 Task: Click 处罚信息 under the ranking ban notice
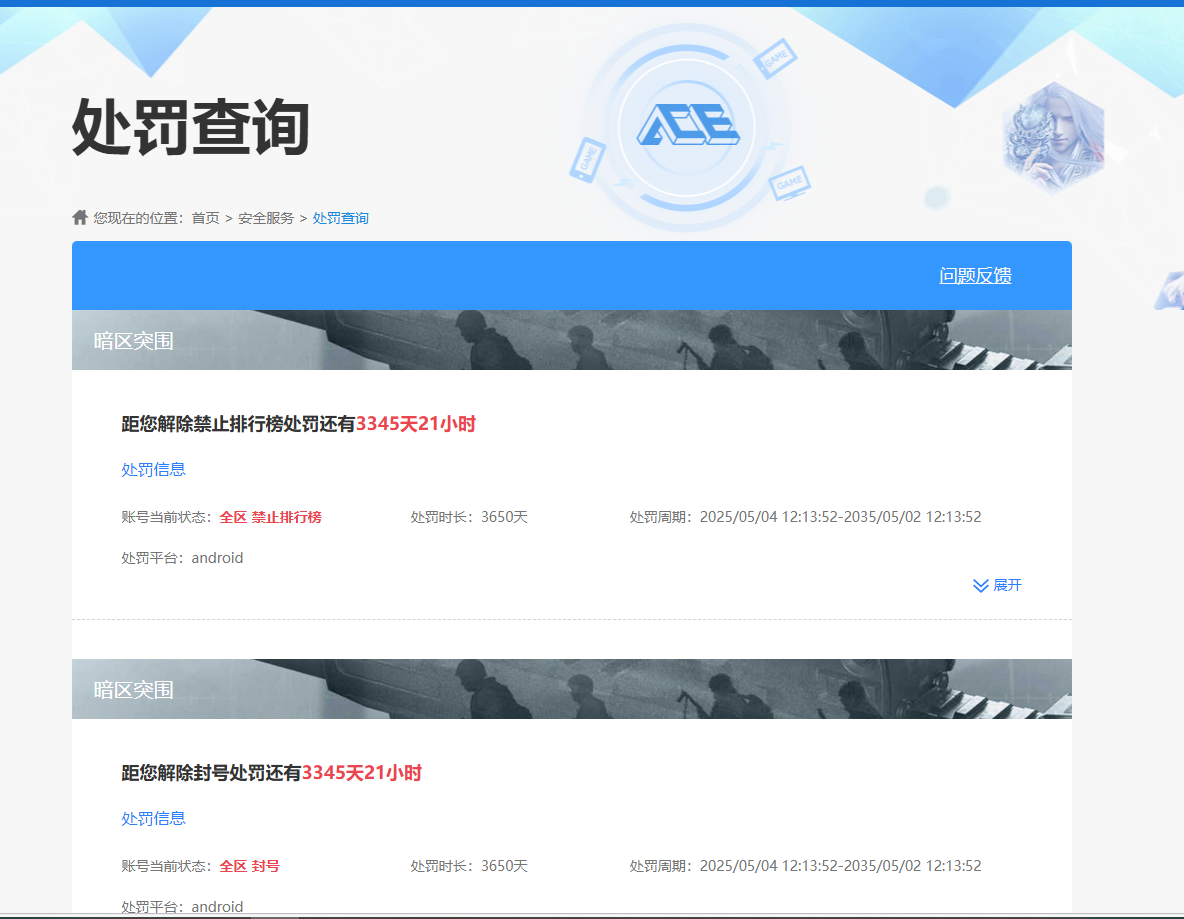[153, 469]
